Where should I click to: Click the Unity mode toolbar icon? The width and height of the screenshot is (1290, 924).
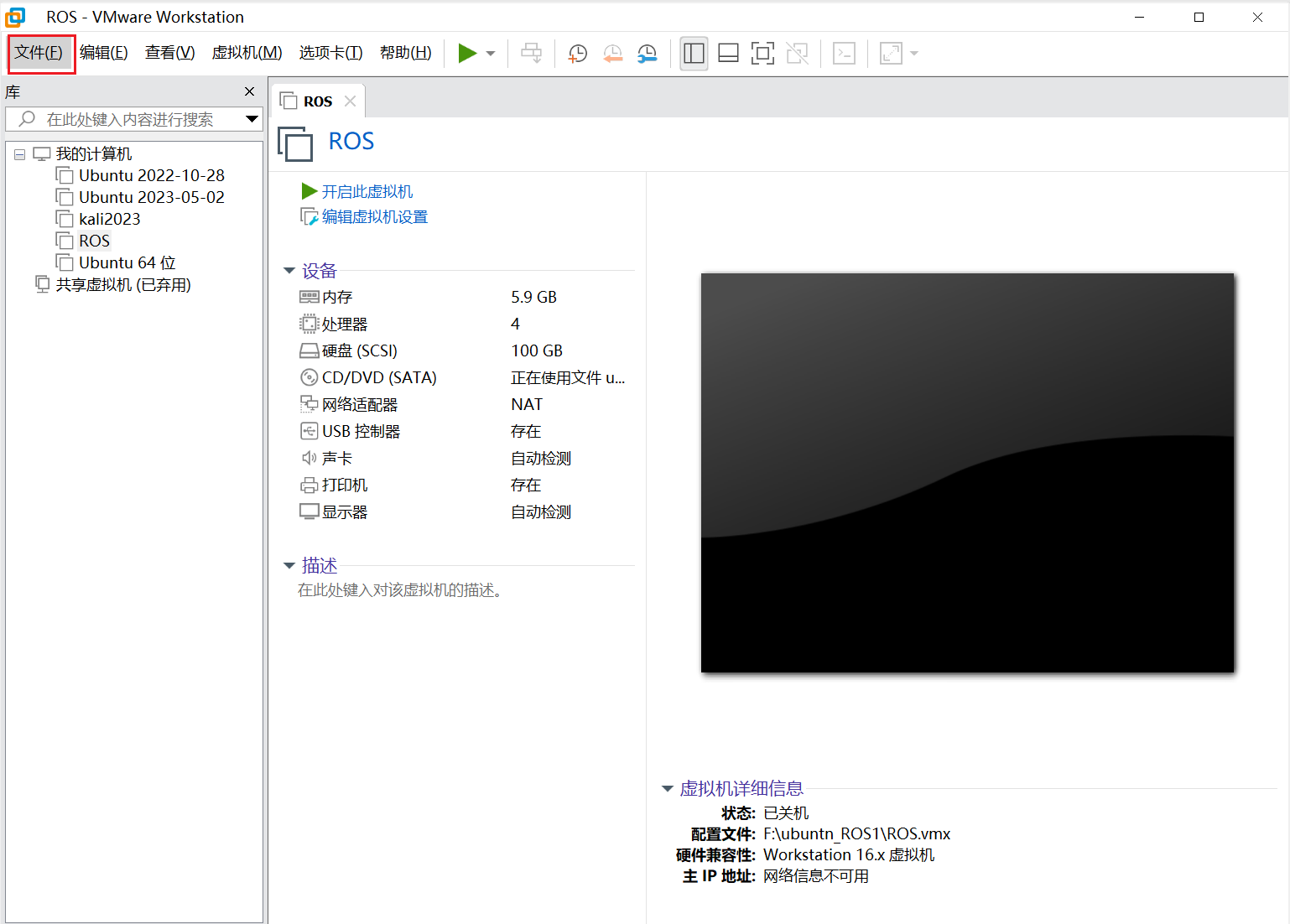[798, 54]
